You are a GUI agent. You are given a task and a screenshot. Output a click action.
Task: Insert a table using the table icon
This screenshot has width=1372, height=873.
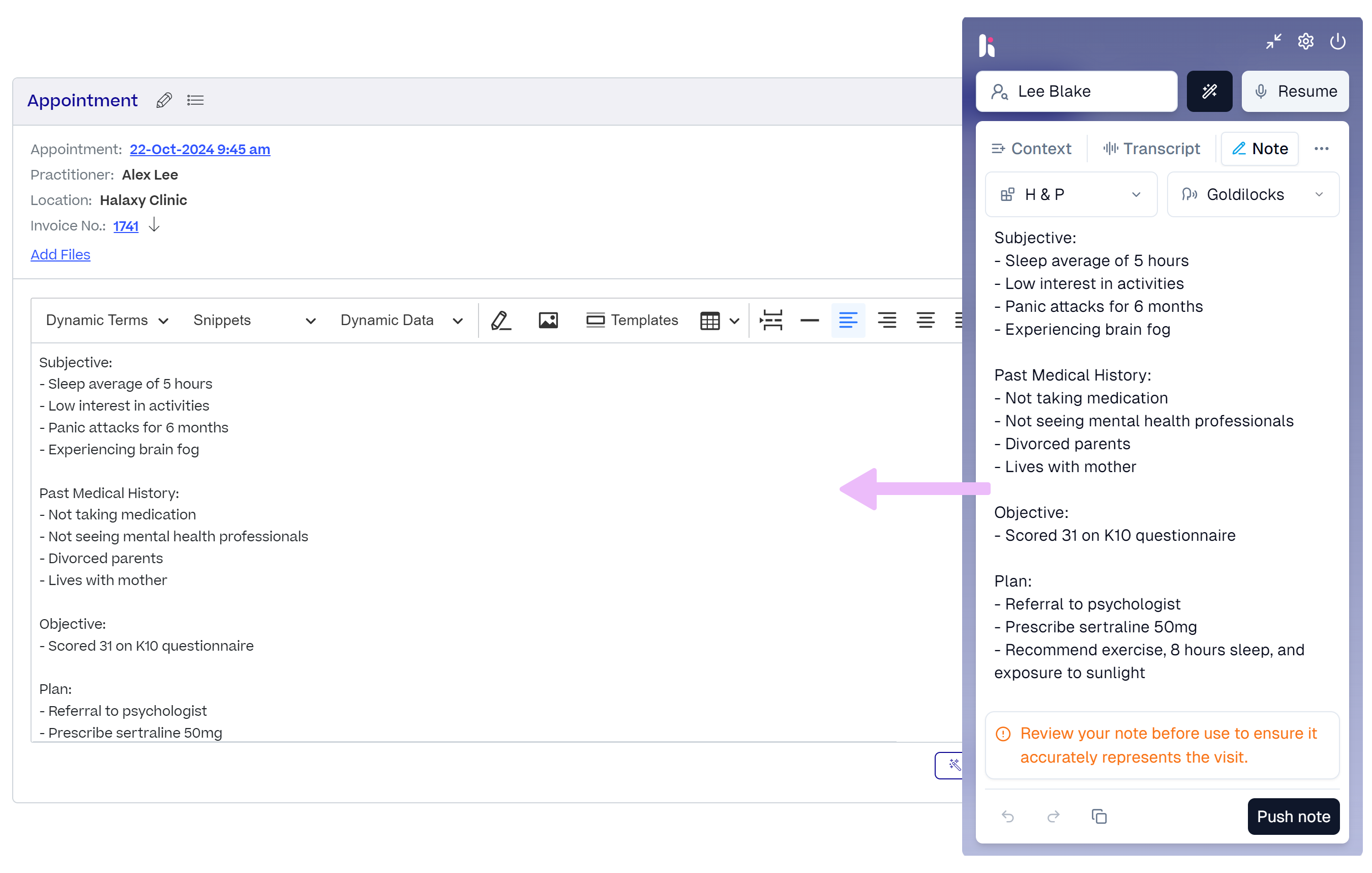[710, 320]
